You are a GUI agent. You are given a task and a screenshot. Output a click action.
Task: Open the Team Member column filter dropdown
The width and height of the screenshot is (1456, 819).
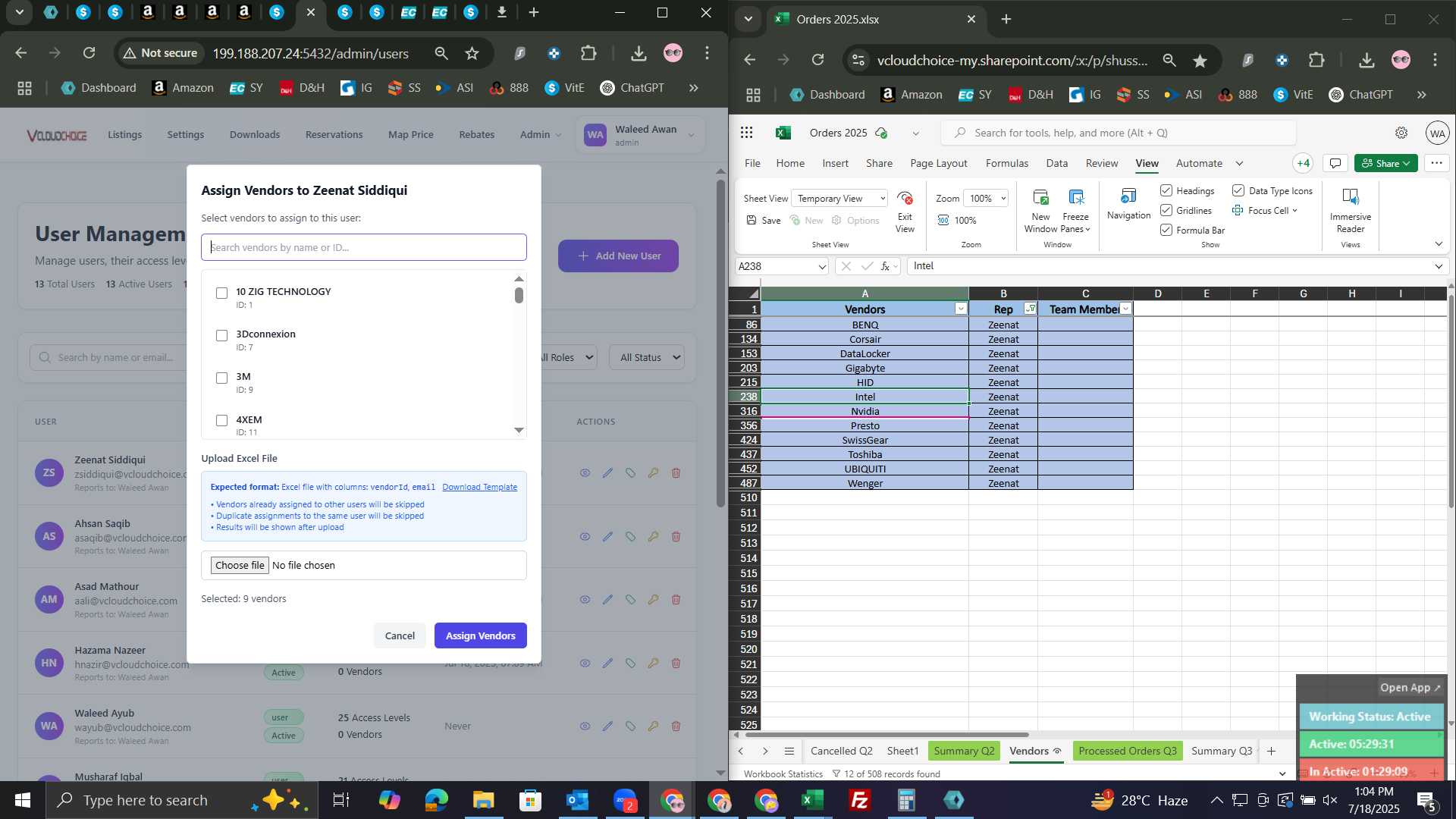click(1125, 309)
